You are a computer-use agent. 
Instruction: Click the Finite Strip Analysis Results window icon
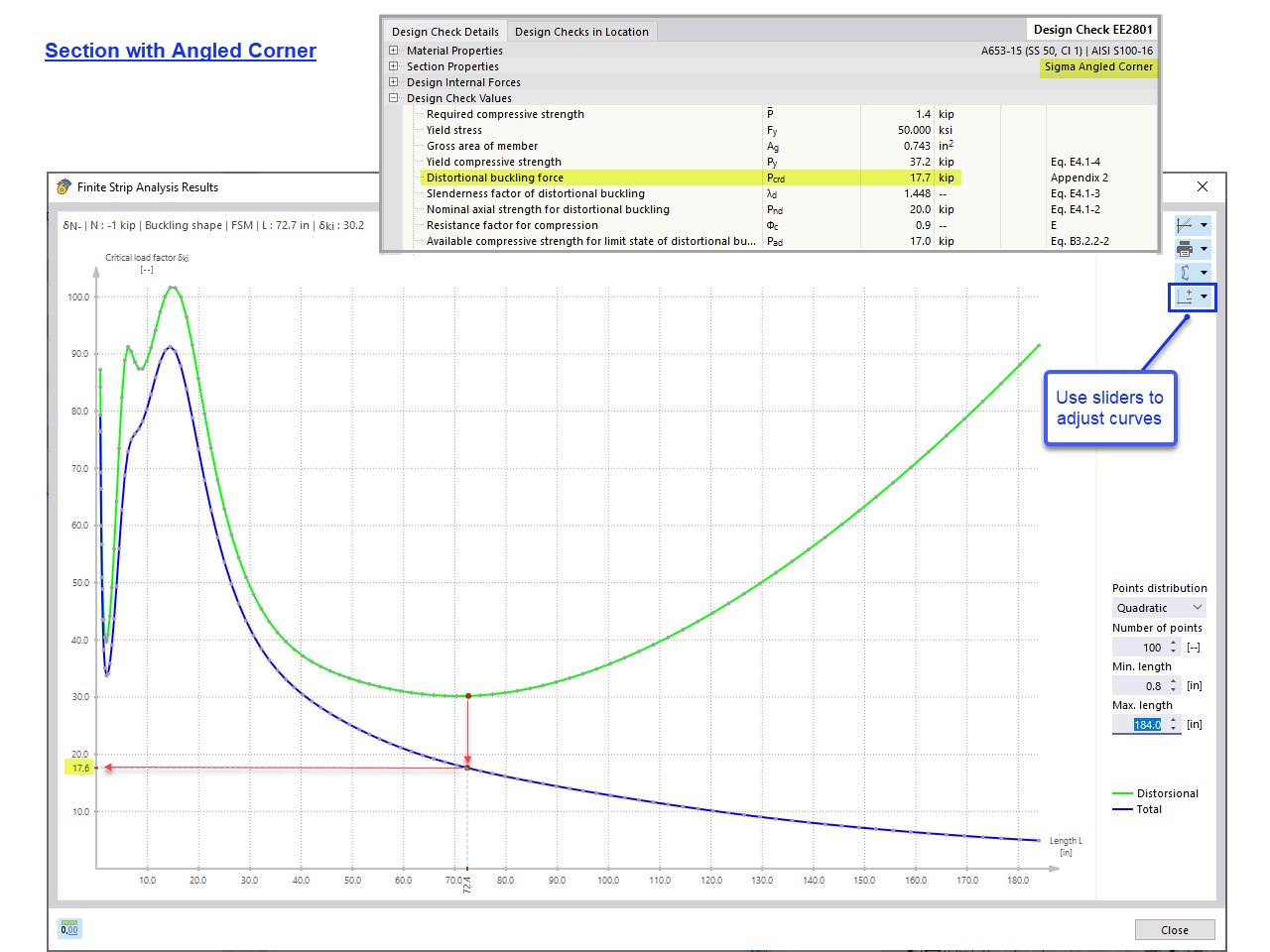click(62, 186)
